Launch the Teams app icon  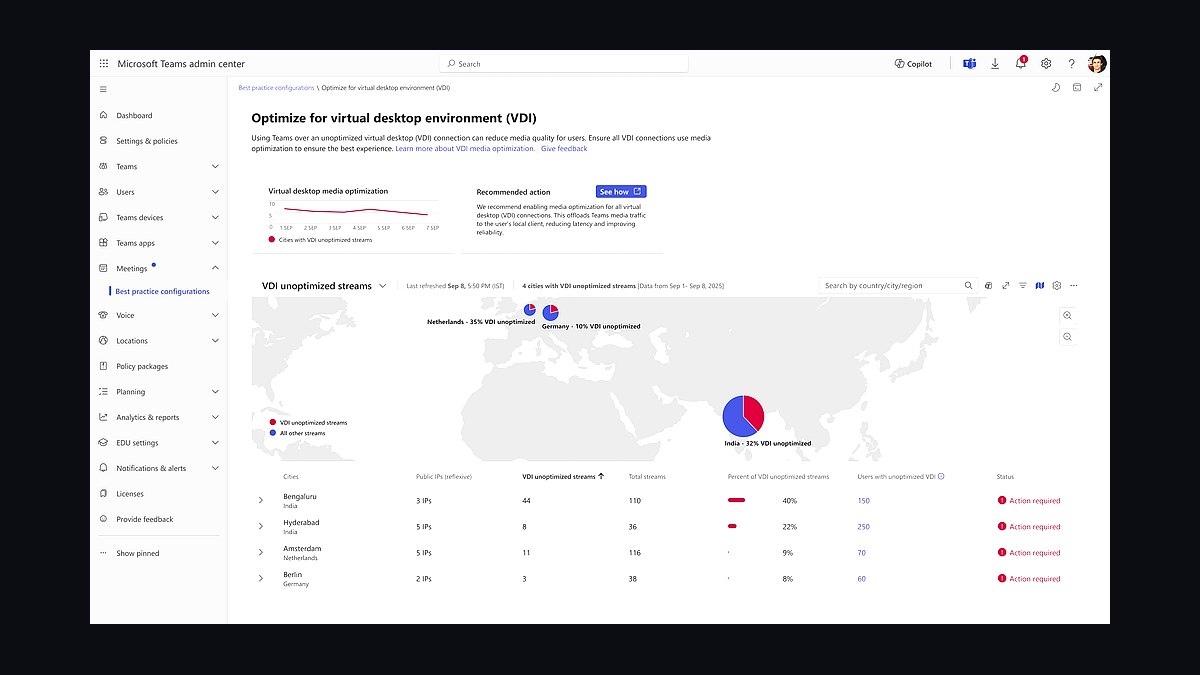[969, 63]
